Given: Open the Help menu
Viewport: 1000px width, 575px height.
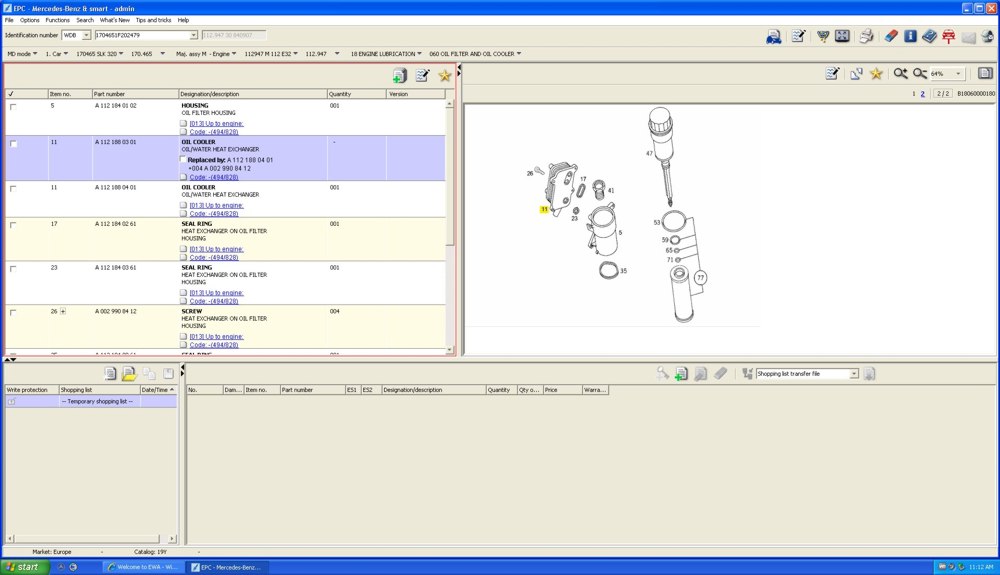Looking at the screenshot, I should (x=183, y=20).
